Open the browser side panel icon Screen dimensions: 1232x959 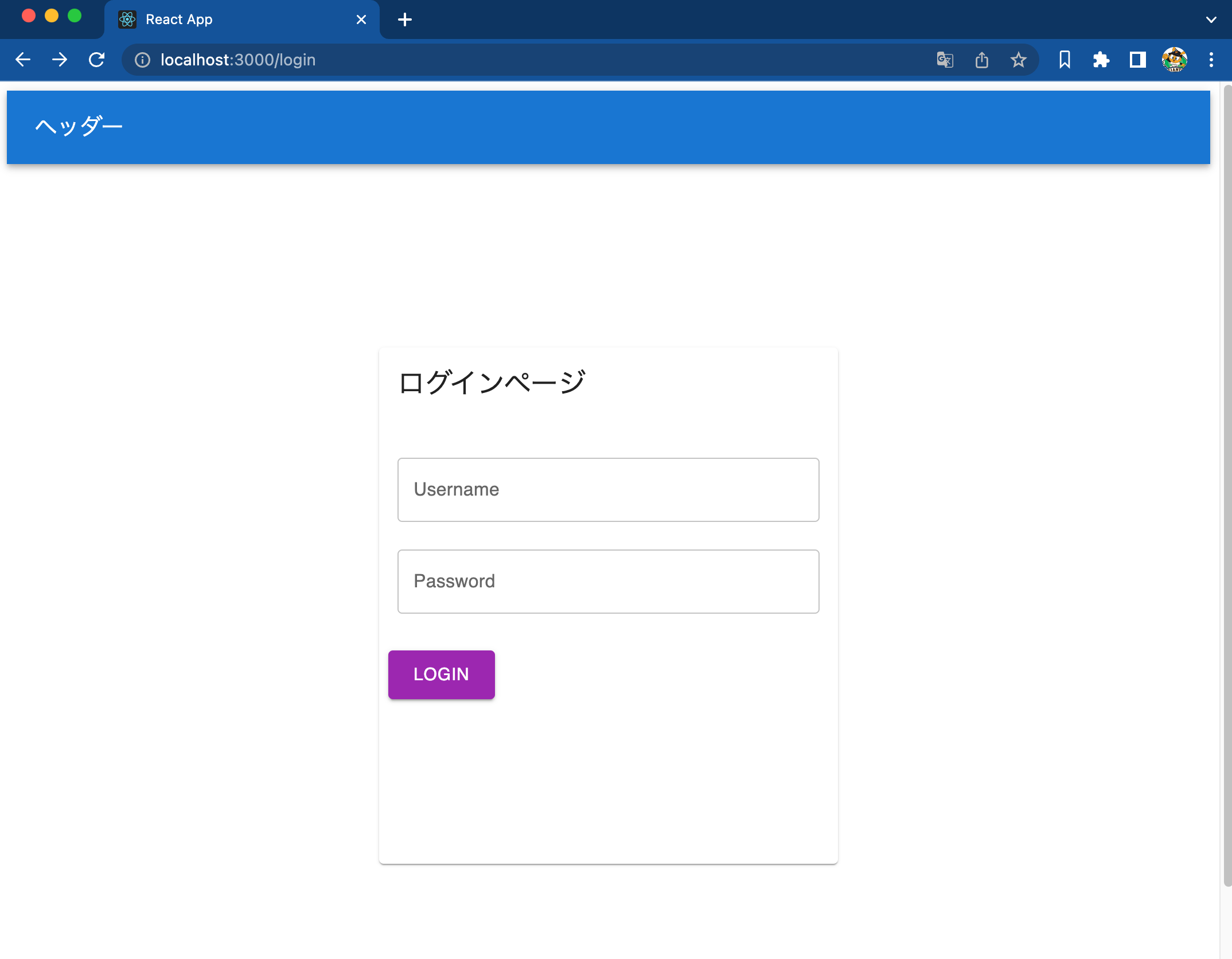1138,60
